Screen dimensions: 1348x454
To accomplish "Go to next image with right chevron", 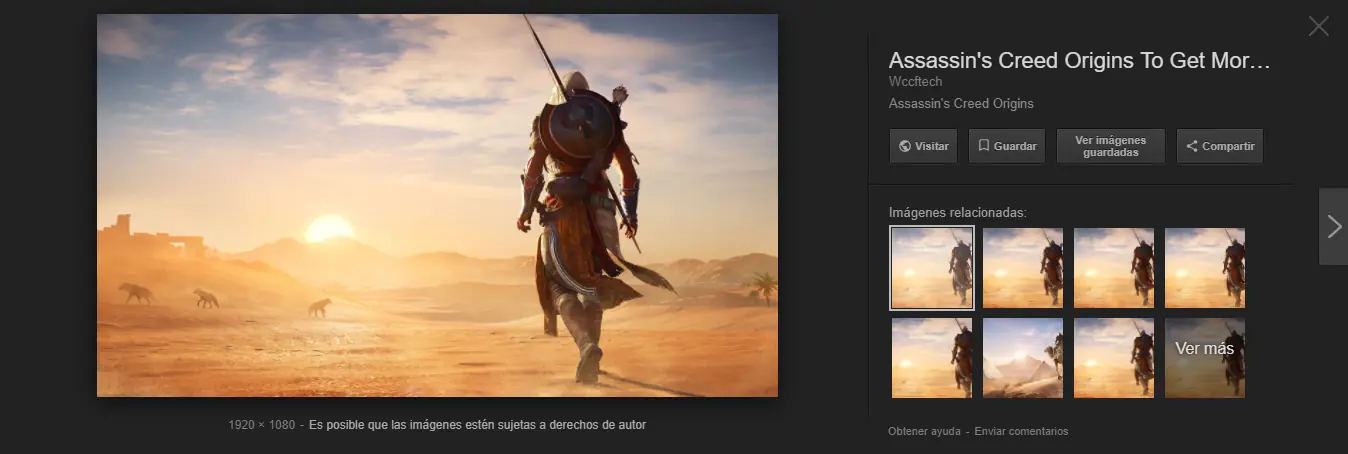I will click(x=1333, y=226).
